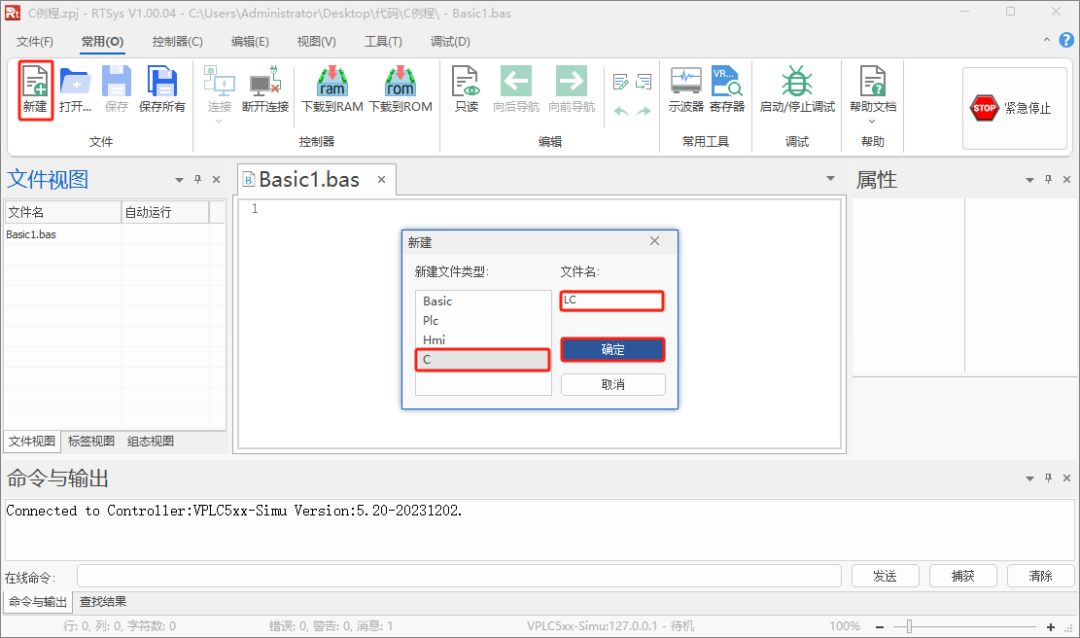Click the zoom slider handle
This screenshot has height=638, width=1080.
click(x=909, y=626)
